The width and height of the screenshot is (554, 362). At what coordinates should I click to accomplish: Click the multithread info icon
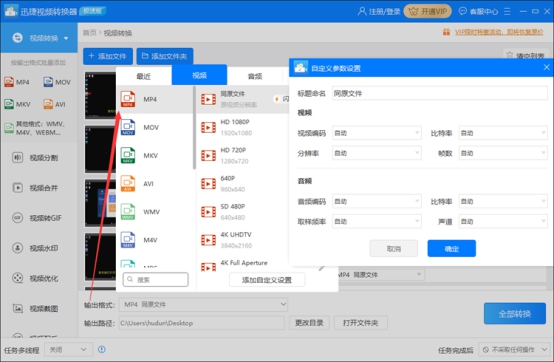[x=102, y=349]
